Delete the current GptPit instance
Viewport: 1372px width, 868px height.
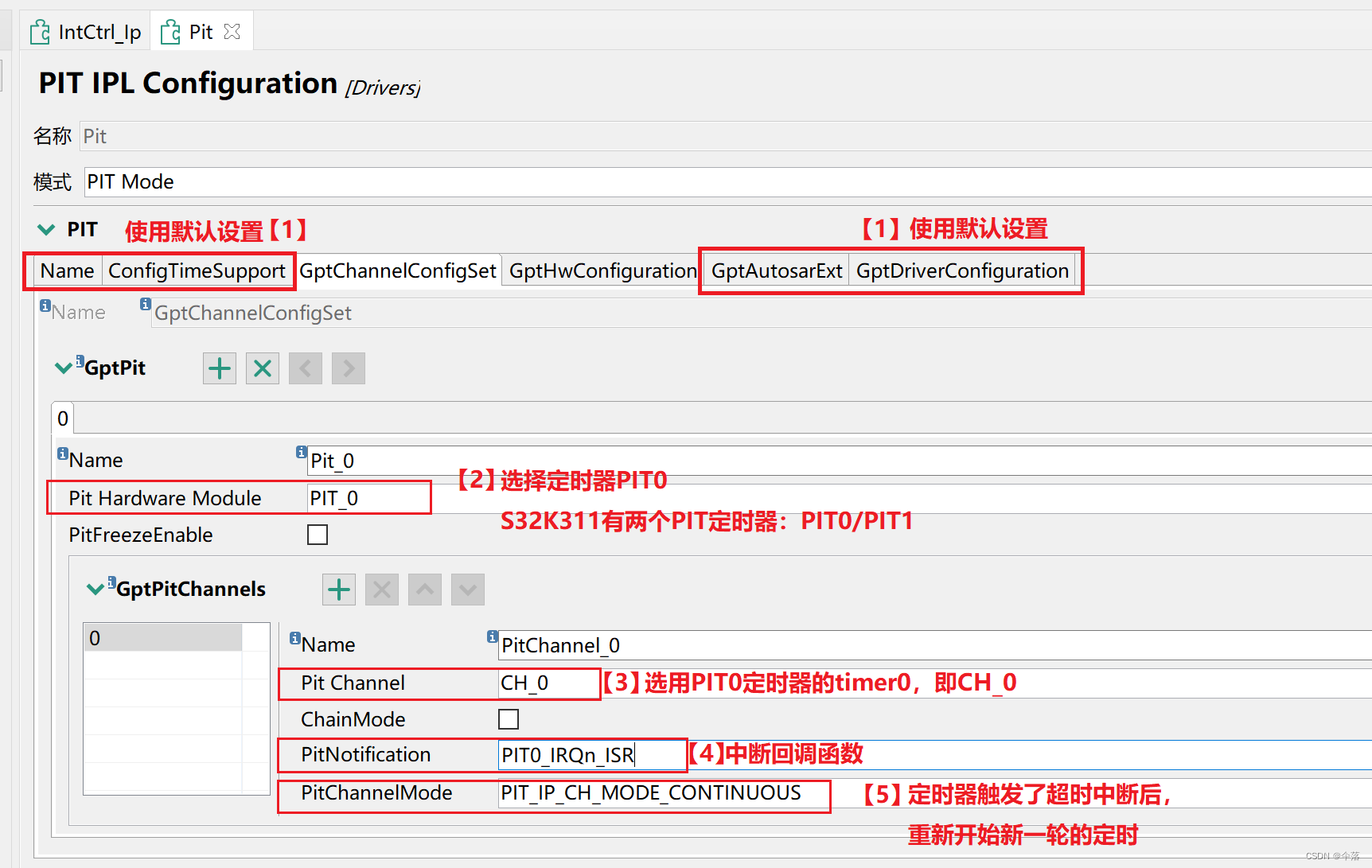(x=262, y=368)
